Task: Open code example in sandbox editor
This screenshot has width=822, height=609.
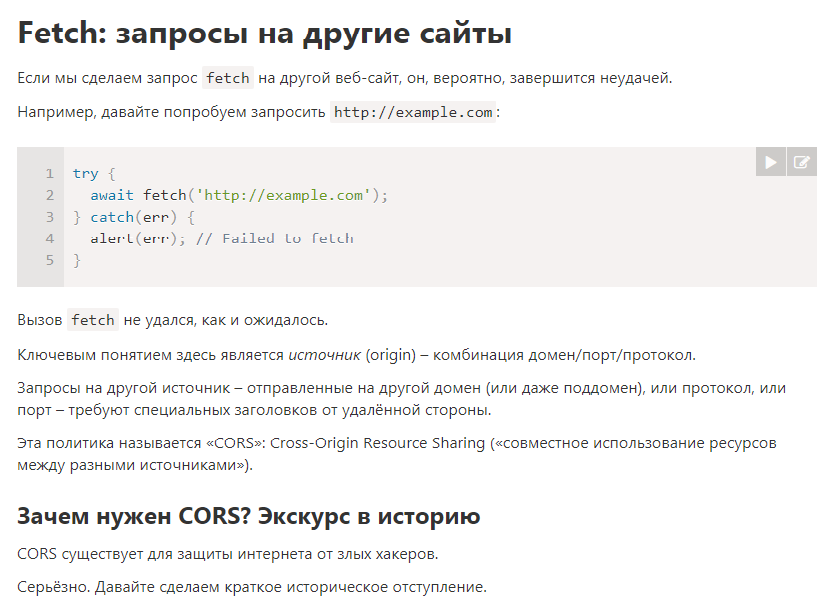Action: click(x=801, y=162)
